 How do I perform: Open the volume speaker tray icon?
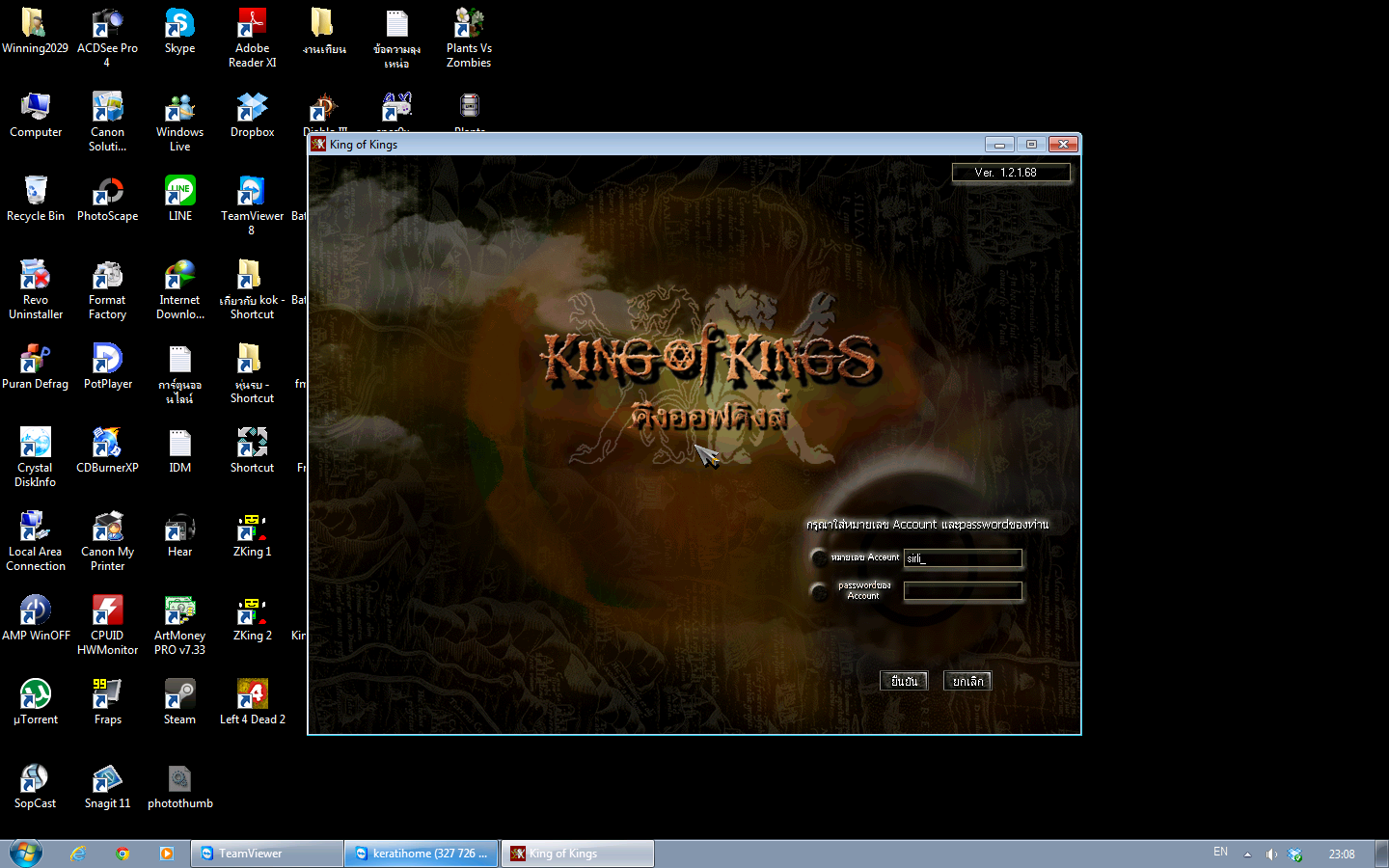pyautogui.click(x=1271, y=854)
